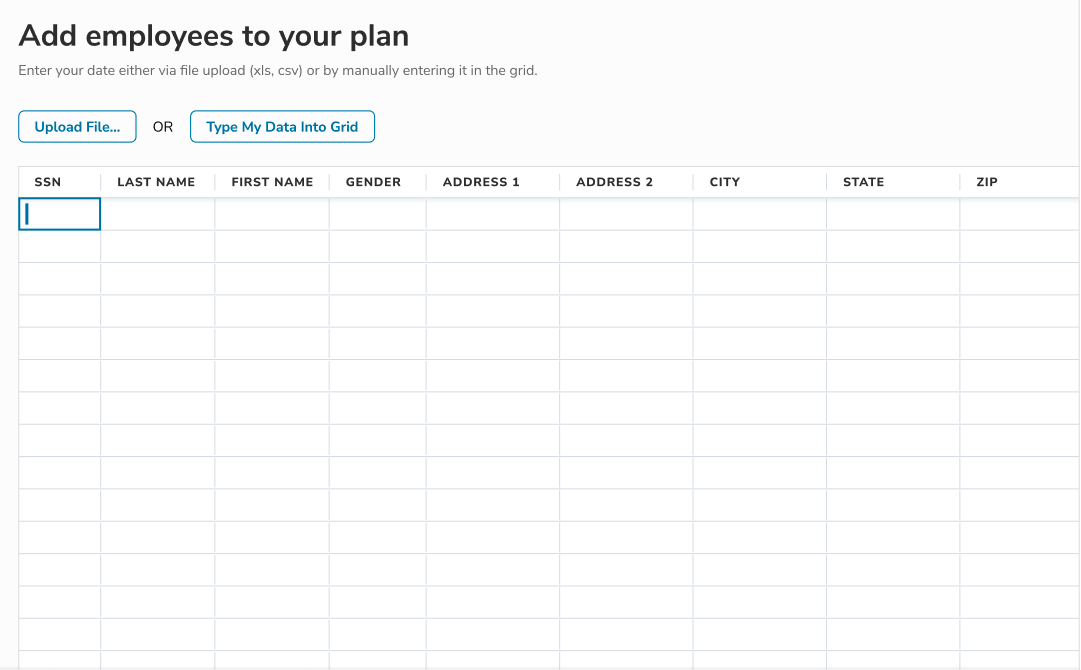Select the ZIP column header
Viewport: 1081px width, 670px height.
[987, 182]
